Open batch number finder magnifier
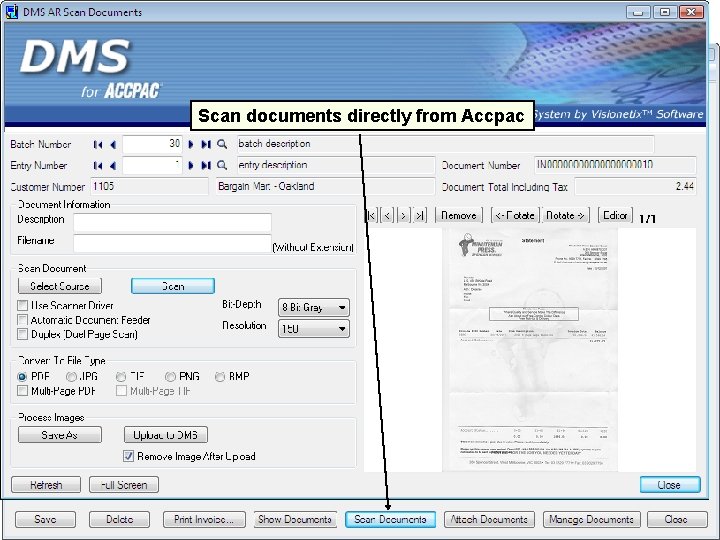Viewport: 720px width, 540px height. pos(222,144)
